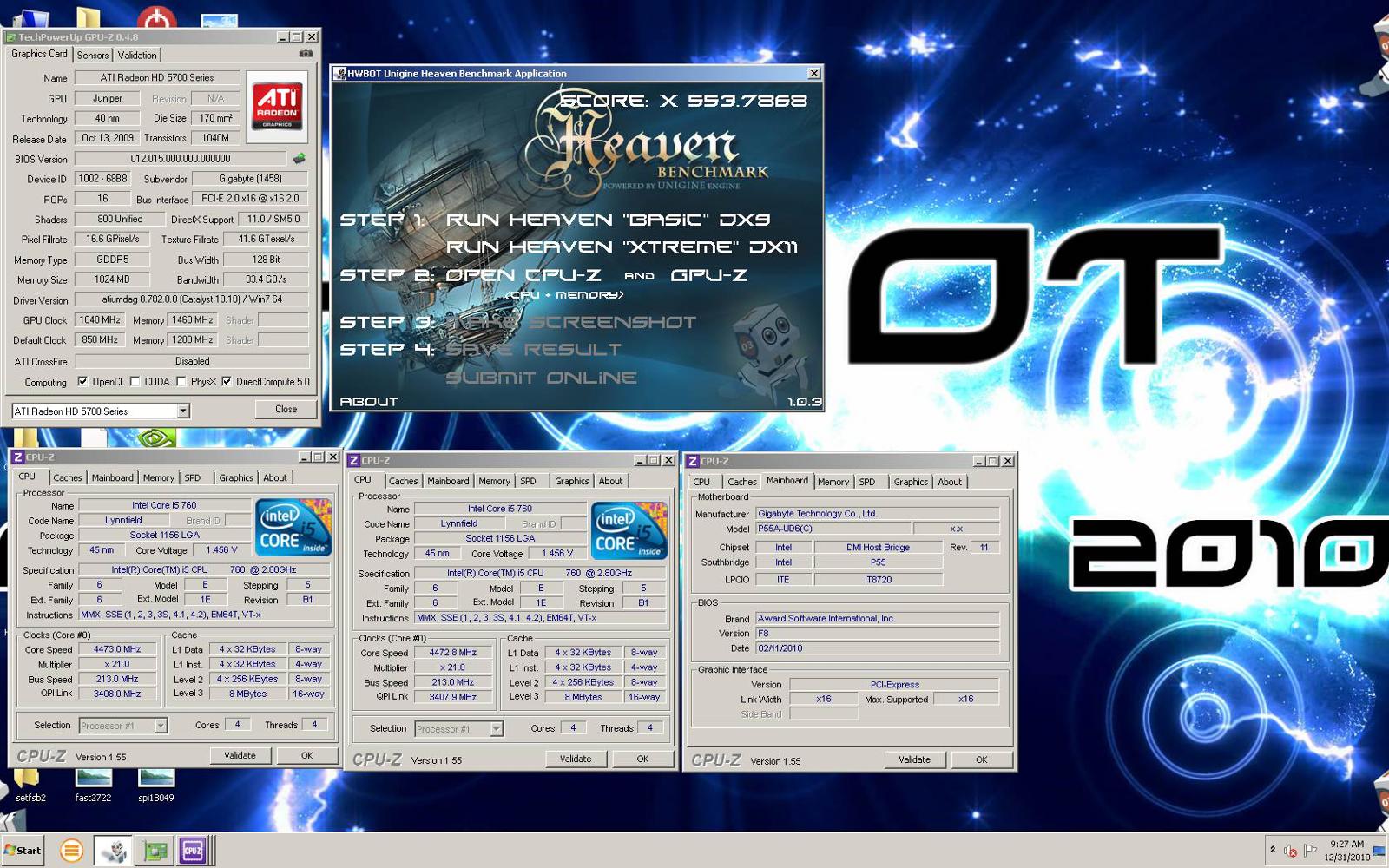Enable the OpenCL checkbox
The image size is (1389, 868).
pyautogui.click(x=82, y=381)
